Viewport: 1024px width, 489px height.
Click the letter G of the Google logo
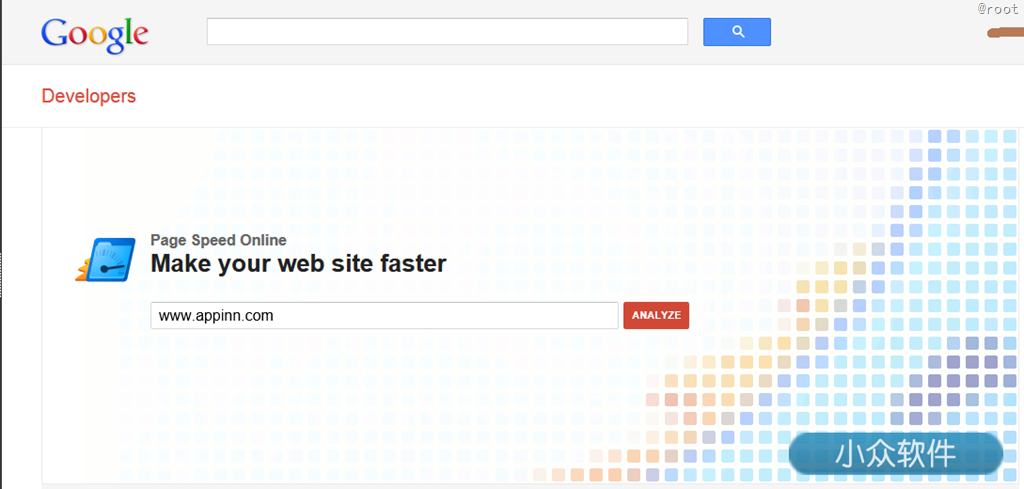click(54, 33)
